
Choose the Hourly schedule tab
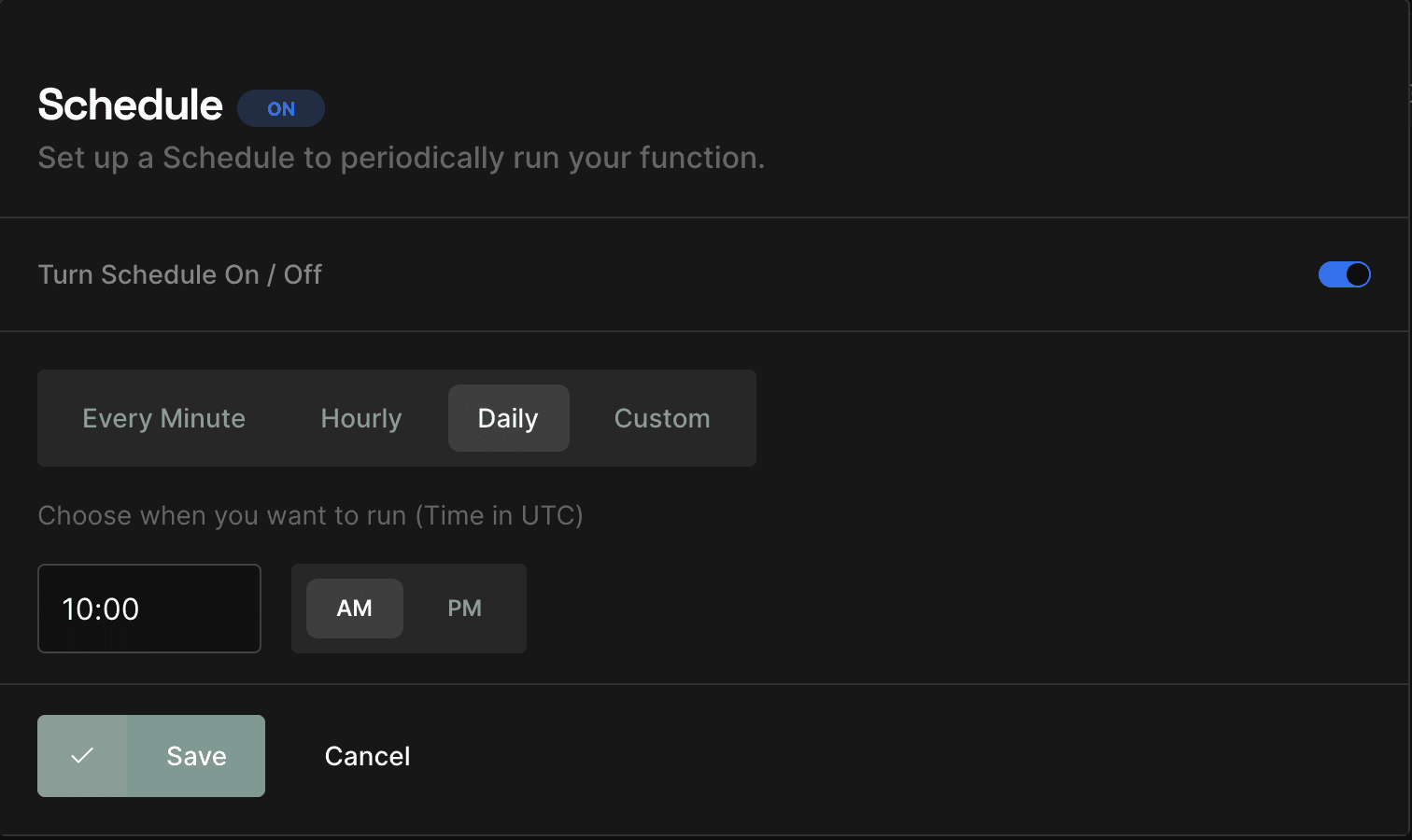pos(361,418)
